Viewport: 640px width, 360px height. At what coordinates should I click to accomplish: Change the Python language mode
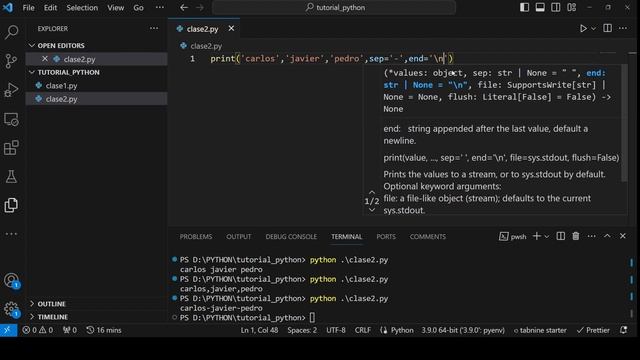click(402, 330)
